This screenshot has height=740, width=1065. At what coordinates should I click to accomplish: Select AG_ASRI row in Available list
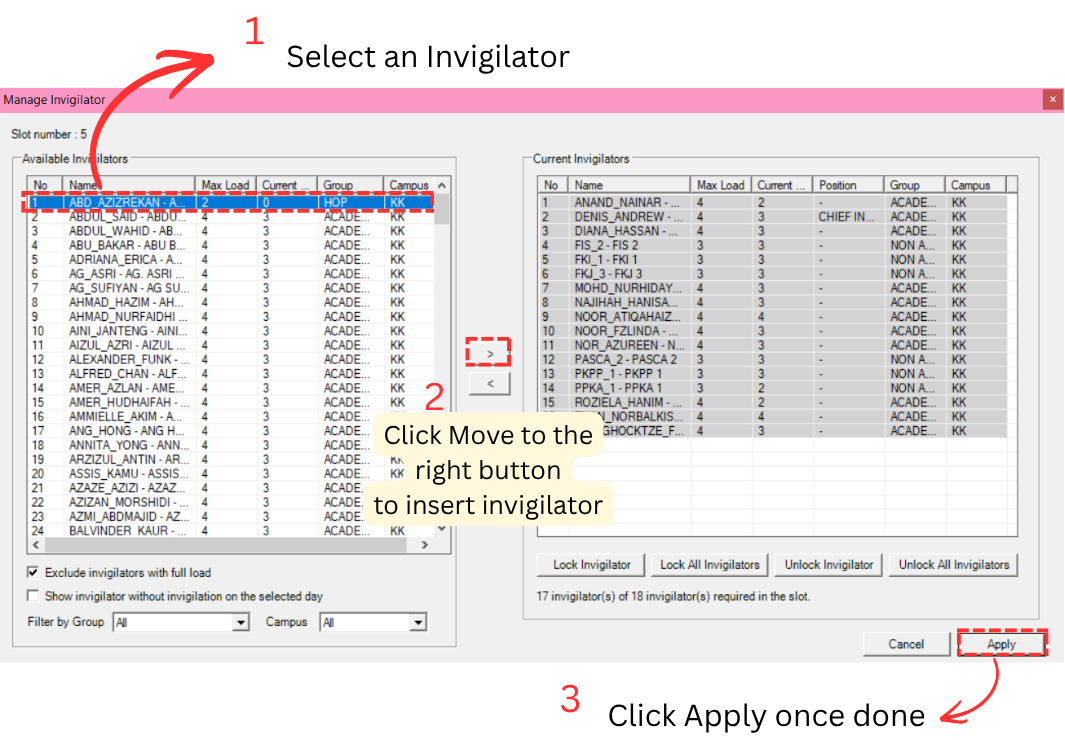coord(230,274)
